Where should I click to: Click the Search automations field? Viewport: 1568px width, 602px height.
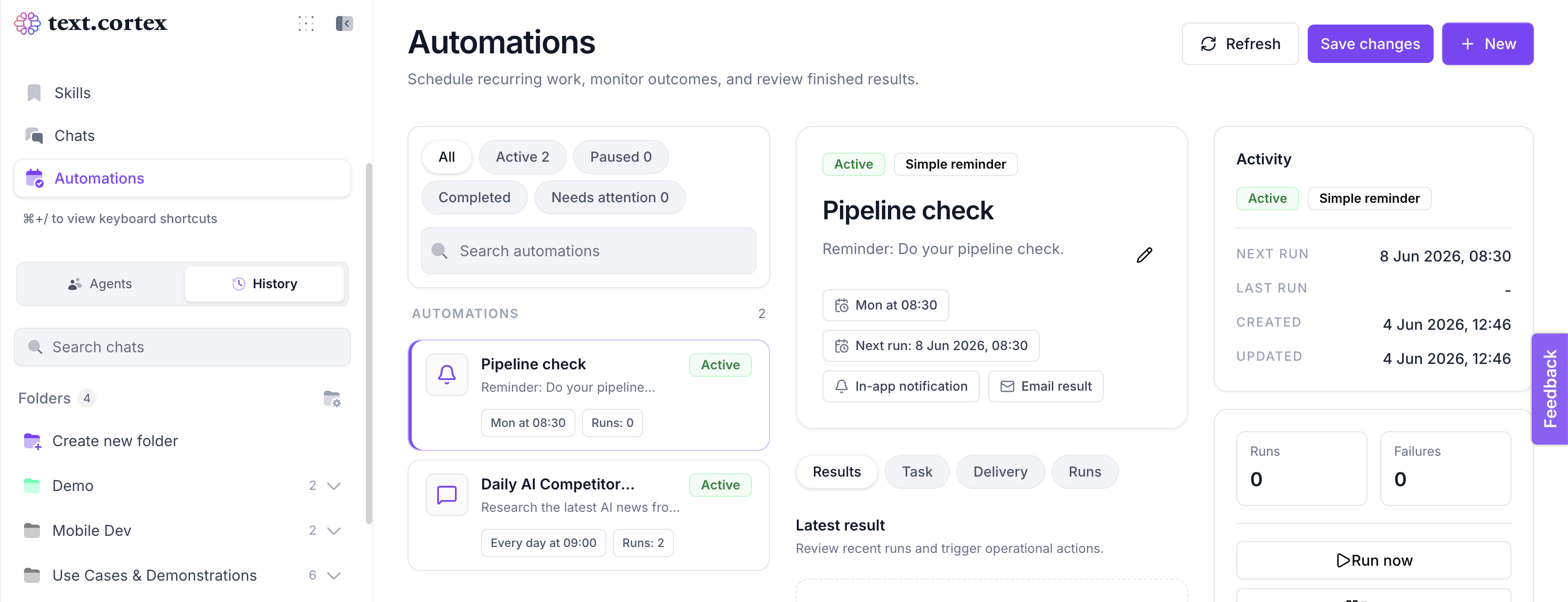[589, 250]
